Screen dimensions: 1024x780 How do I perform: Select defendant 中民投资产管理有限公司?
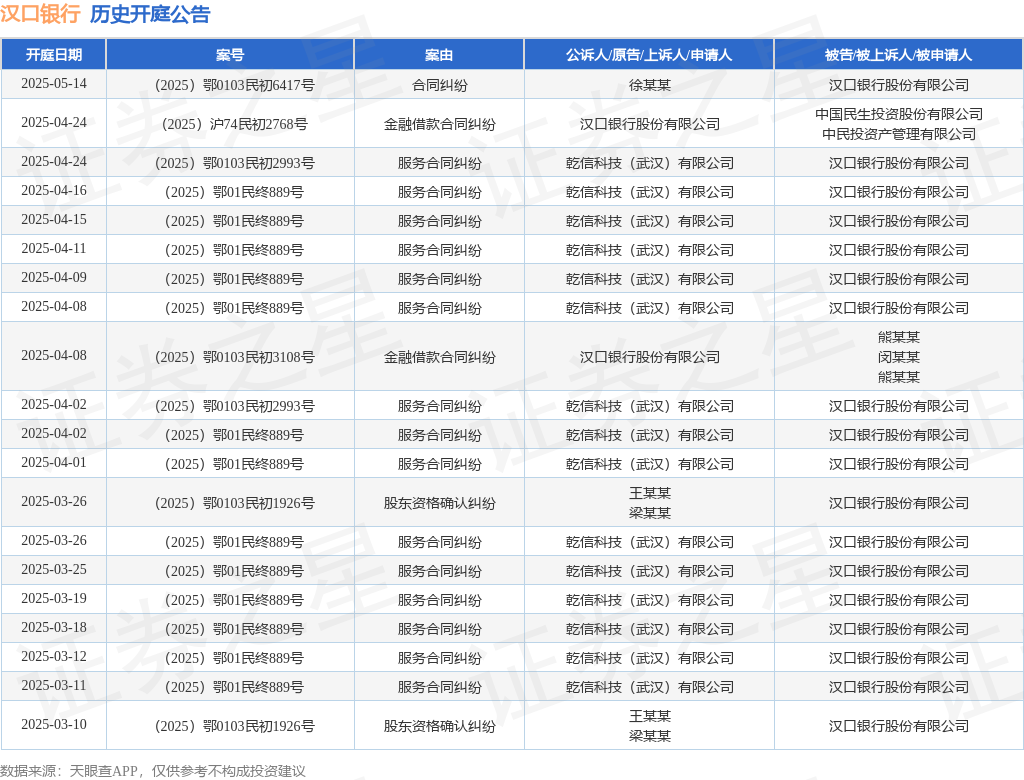(x=899, y=134)
